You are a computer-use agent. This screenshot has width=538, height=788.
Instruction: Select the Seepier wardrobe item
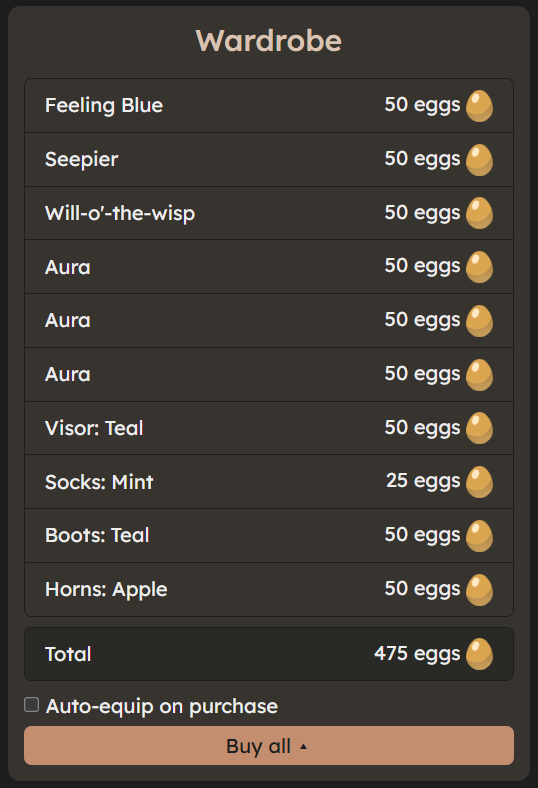pyautogui.click(x=269, y=160)
